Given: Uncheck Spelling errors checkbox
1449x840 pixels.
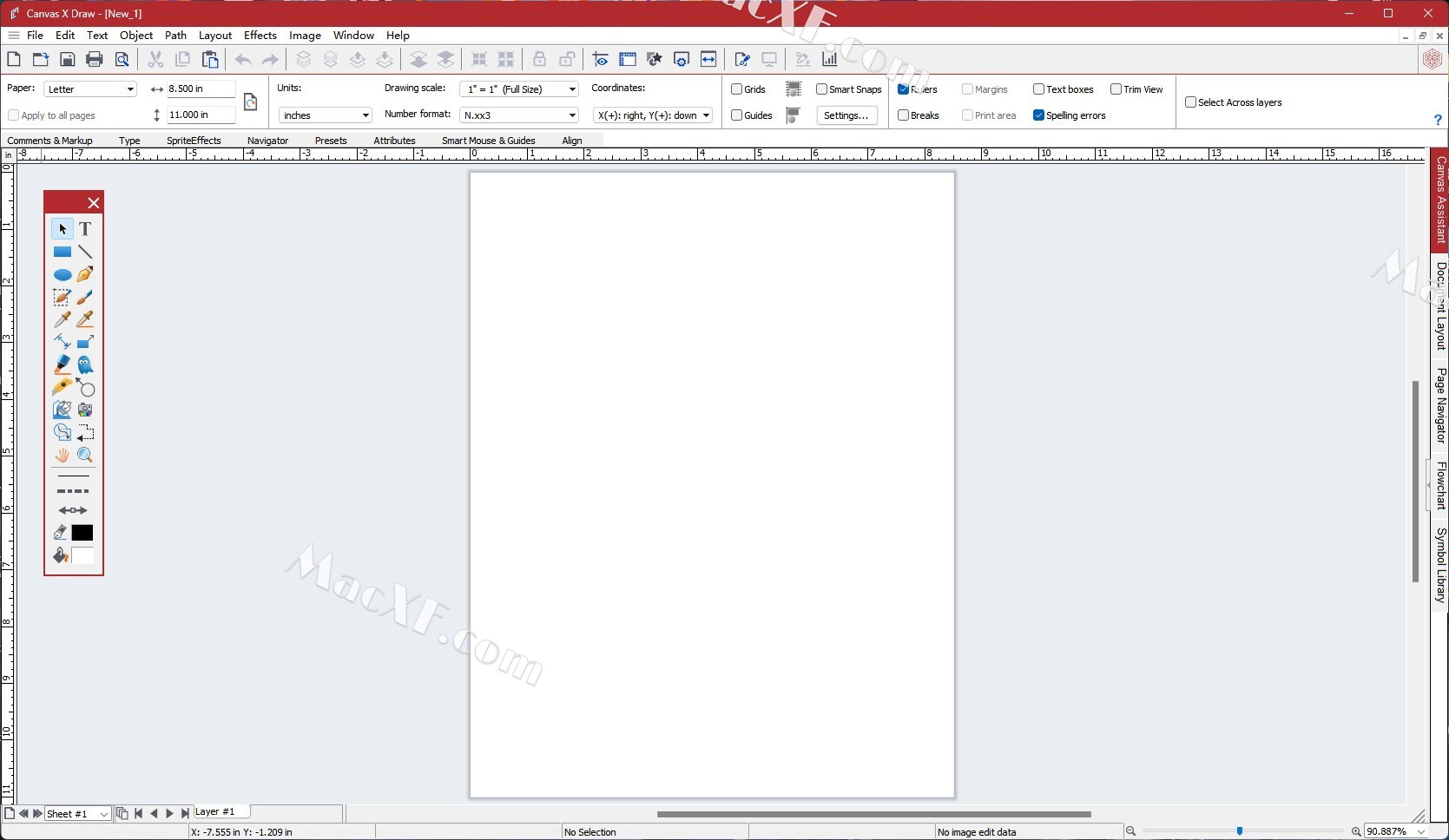Looking at the screenshot, I should 1038,115.
